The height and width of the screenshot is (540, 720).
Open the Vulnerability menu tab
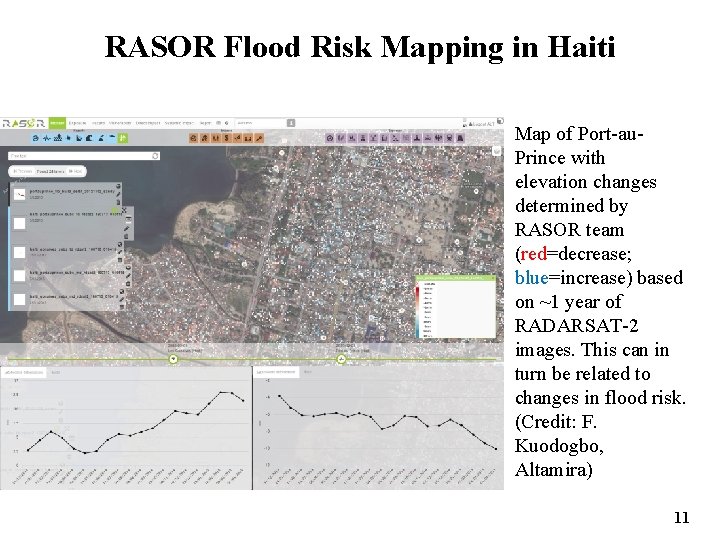pos(120,123)
